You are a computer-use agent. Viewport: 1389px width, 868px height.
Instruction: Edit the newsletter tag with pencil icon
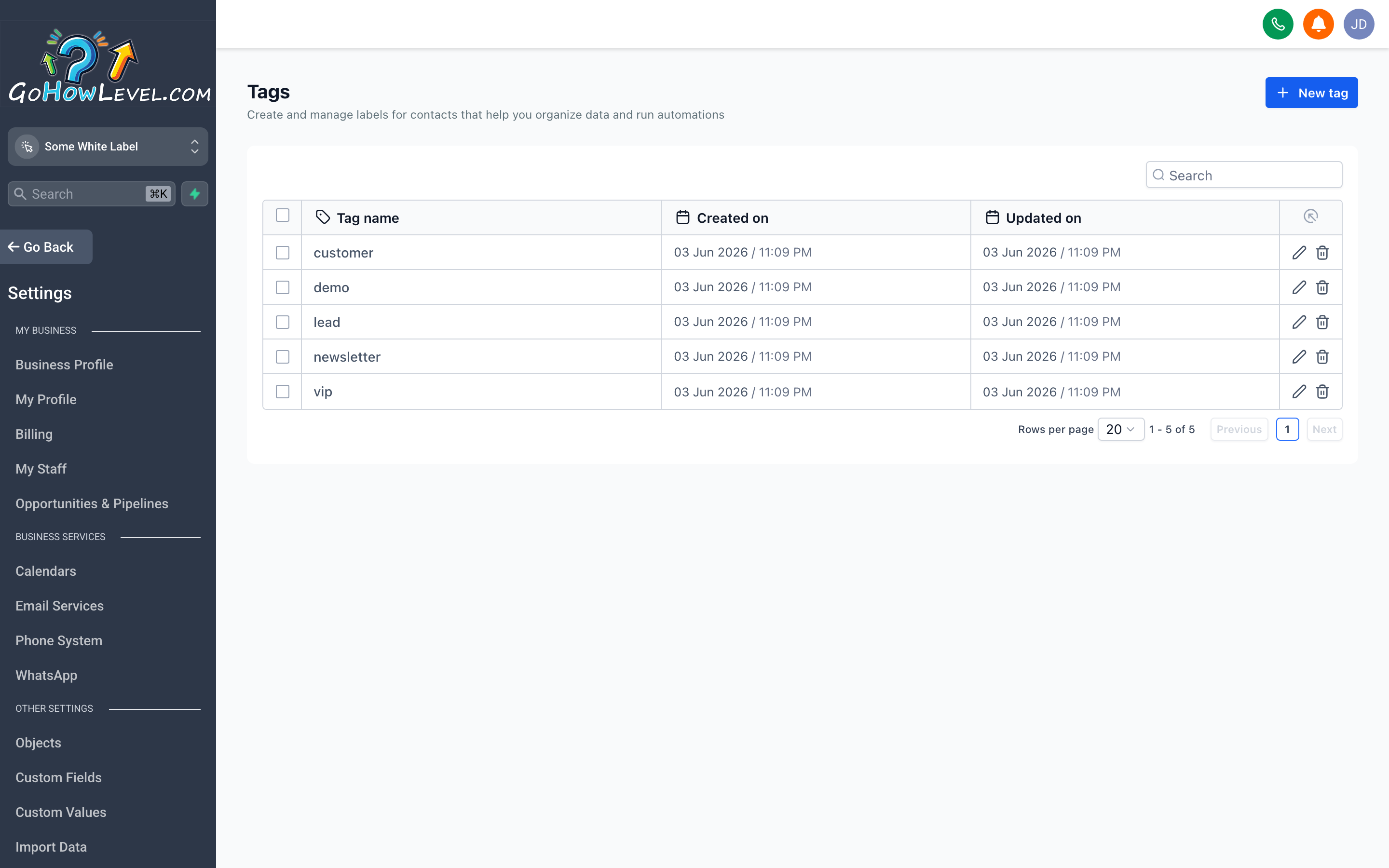coord(1299,356)
